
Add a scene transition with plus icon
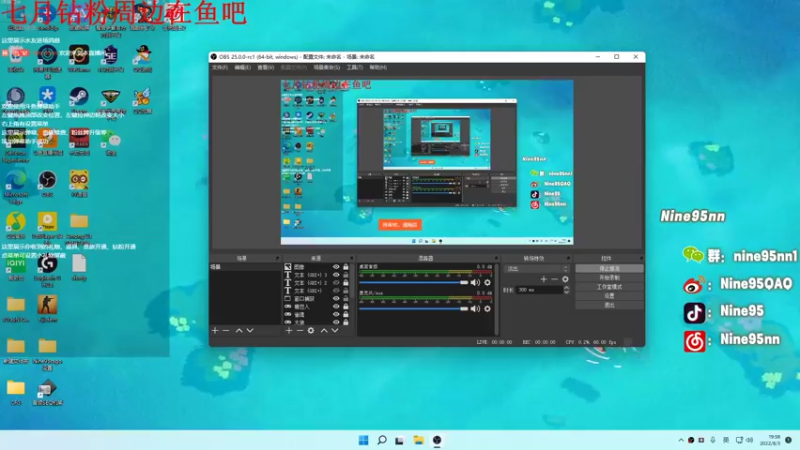543,279
